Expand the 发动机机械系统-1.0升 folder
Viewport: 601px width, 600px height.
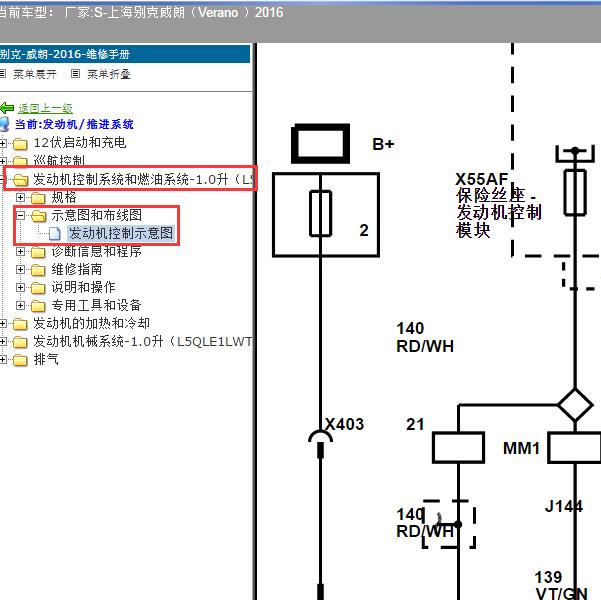pos(3,342)
